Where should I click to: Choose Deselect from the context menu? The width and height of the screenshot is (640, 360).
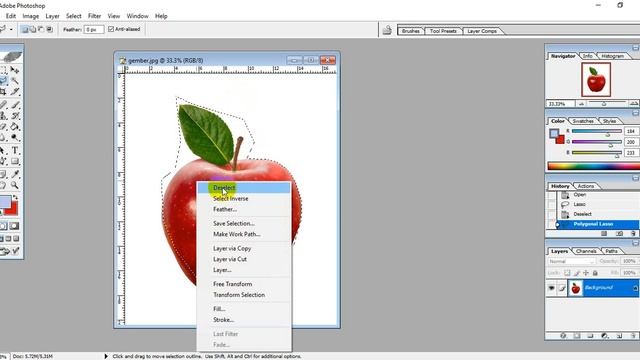244,188
